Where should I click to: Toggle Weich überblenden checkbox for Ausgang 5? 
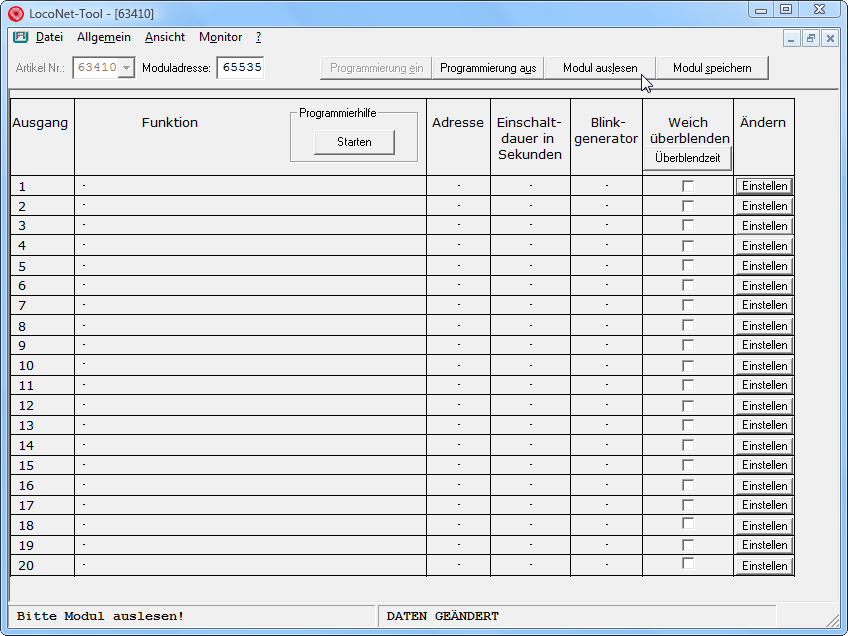coord(688,266)
